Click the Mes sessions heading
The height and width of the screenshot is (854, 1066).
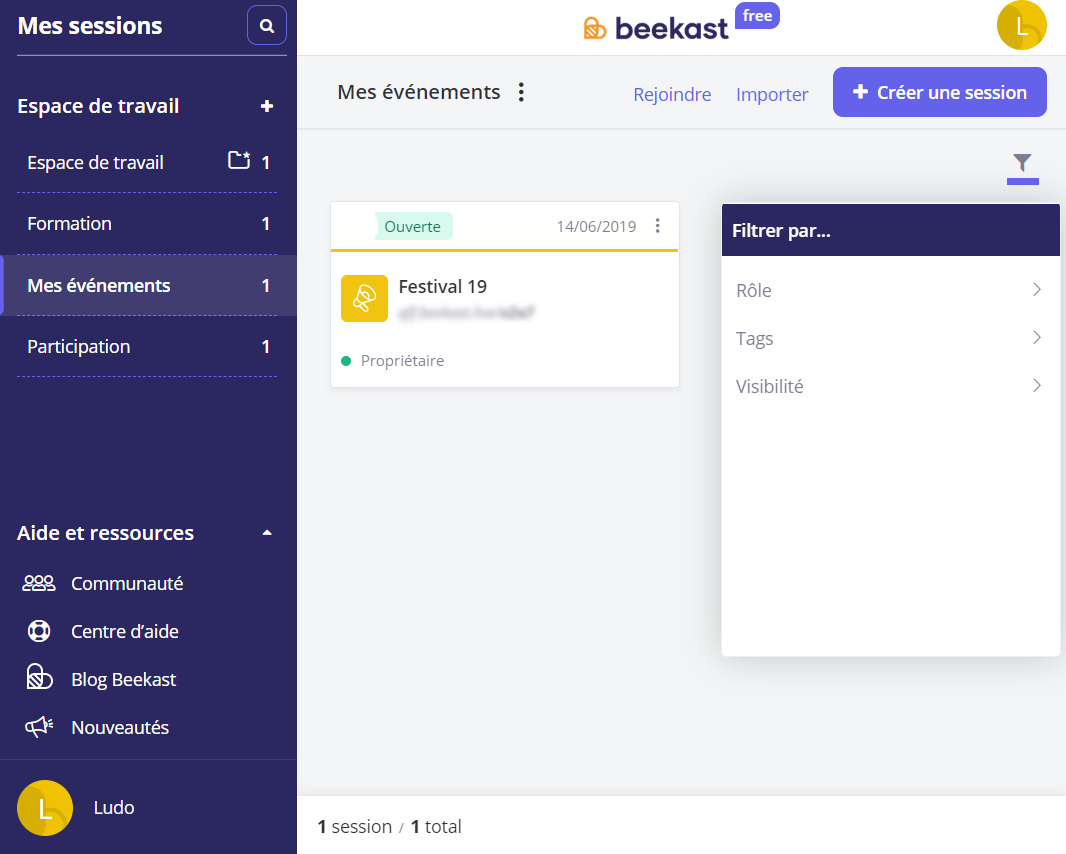click(x=90, y=26)
